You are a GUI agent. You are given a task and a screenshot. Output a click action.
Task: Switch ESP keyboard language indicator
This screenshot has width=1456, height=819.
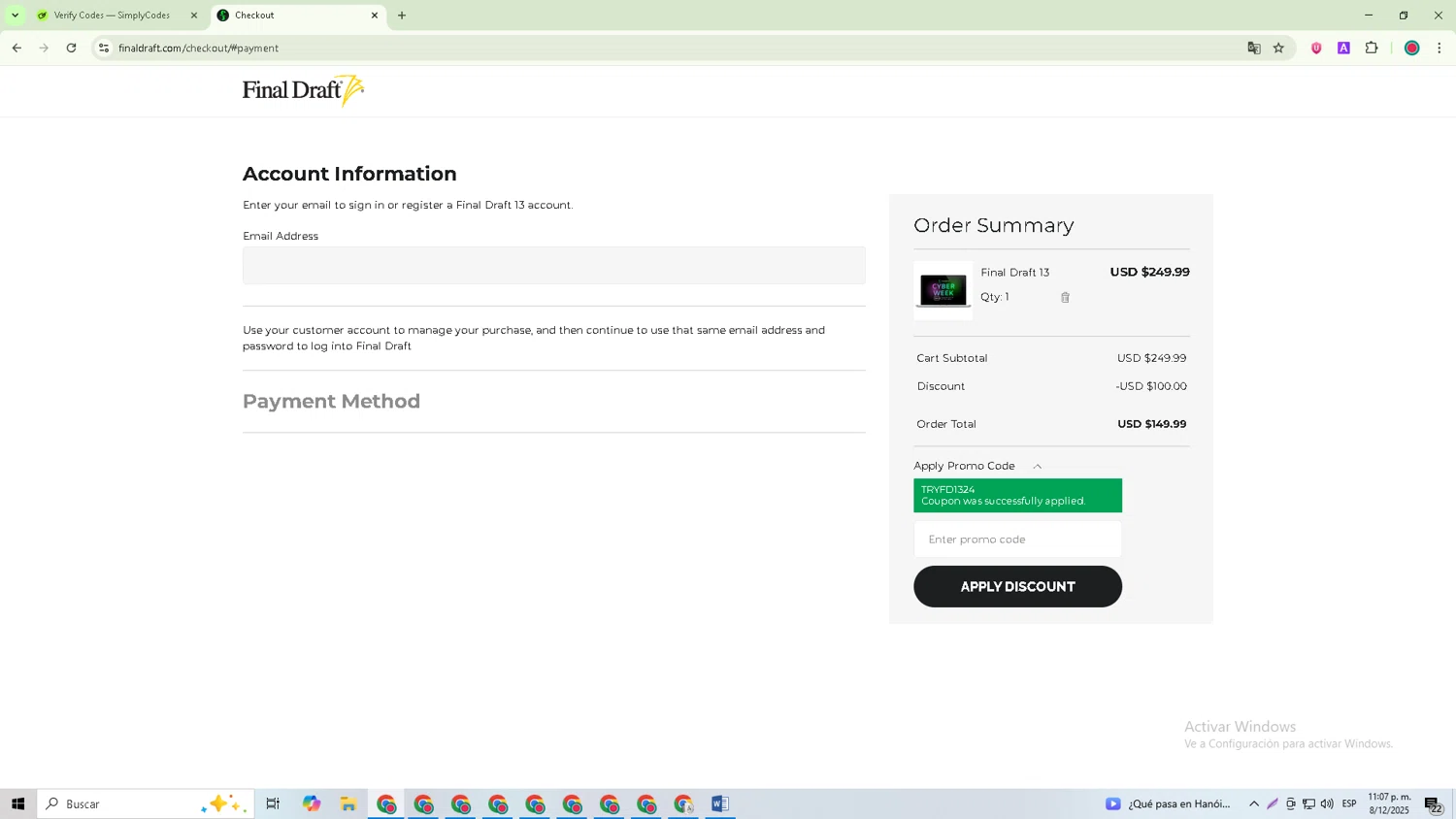point(1349,803)
